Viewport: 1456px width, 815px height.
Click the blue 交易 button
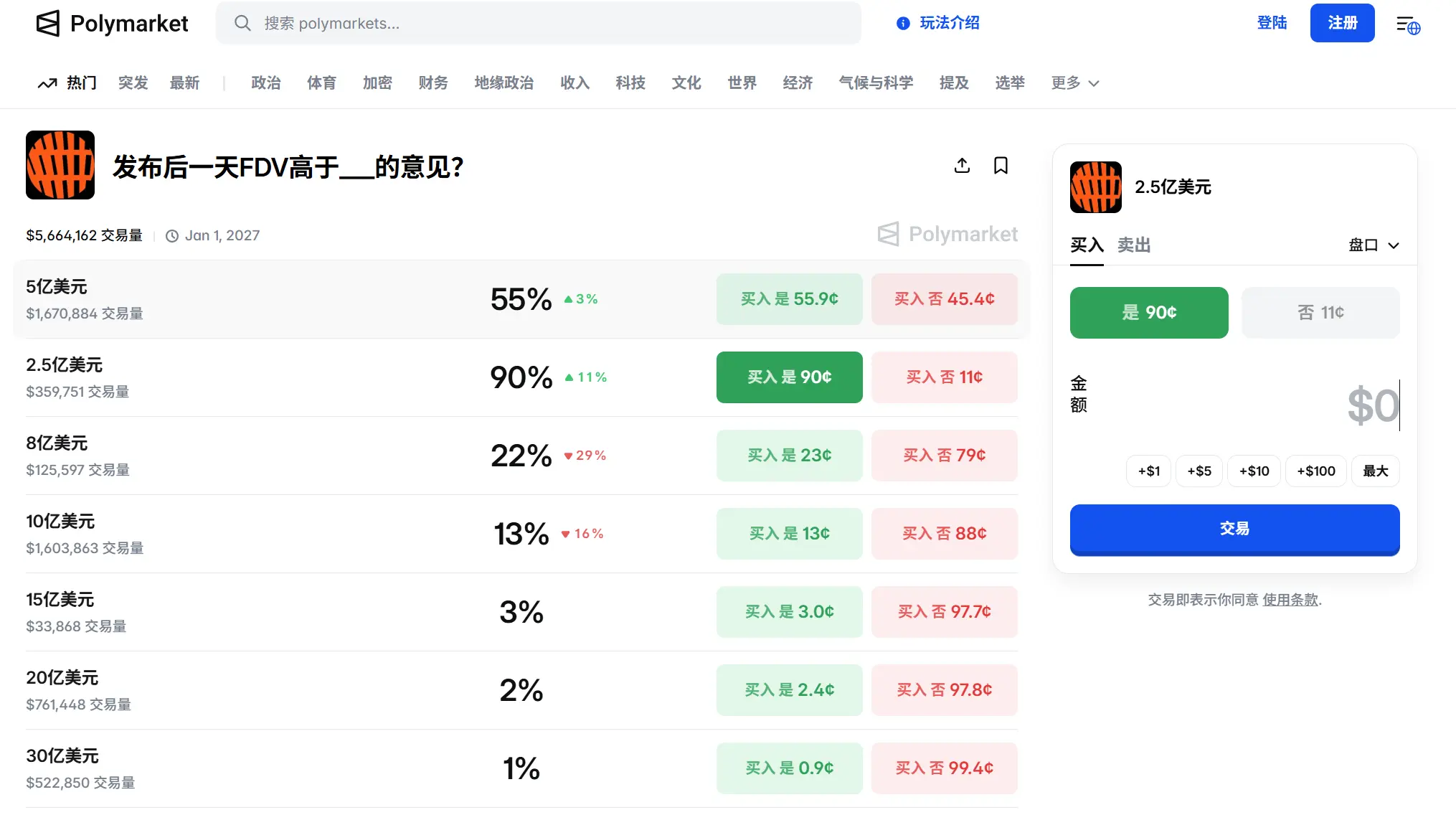(x=1234, y=529)
